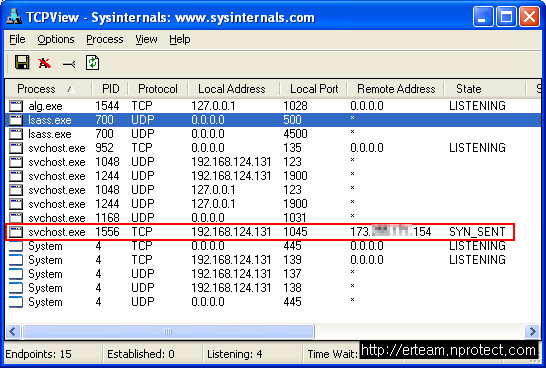The image size is (546, 368).
Task: Sort by the Process column header
Action: coord(49,89)
